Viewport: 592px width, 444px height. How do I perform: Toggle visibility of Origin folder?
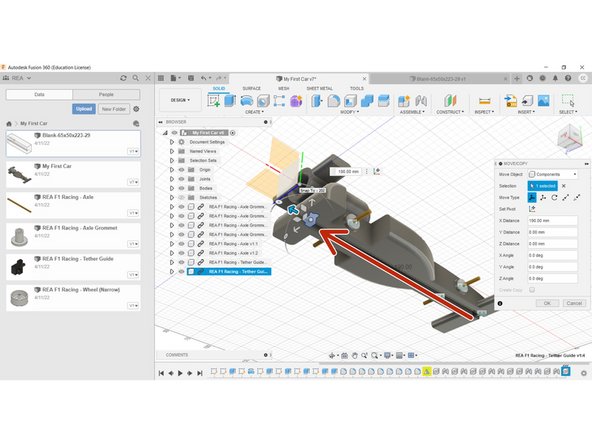click(182, 170)
